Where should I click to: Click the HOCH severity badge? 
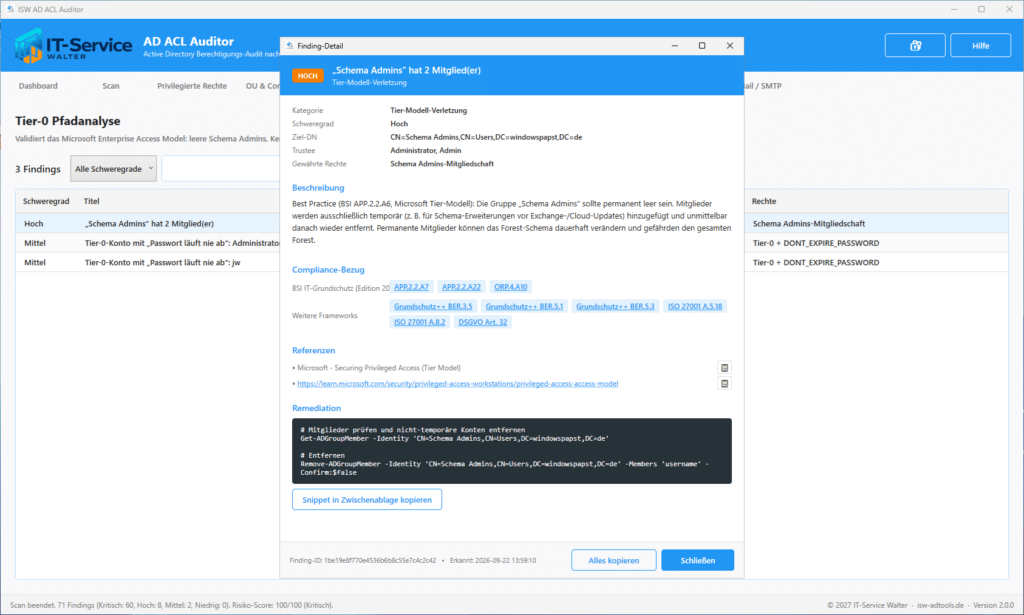click(308, 76)
